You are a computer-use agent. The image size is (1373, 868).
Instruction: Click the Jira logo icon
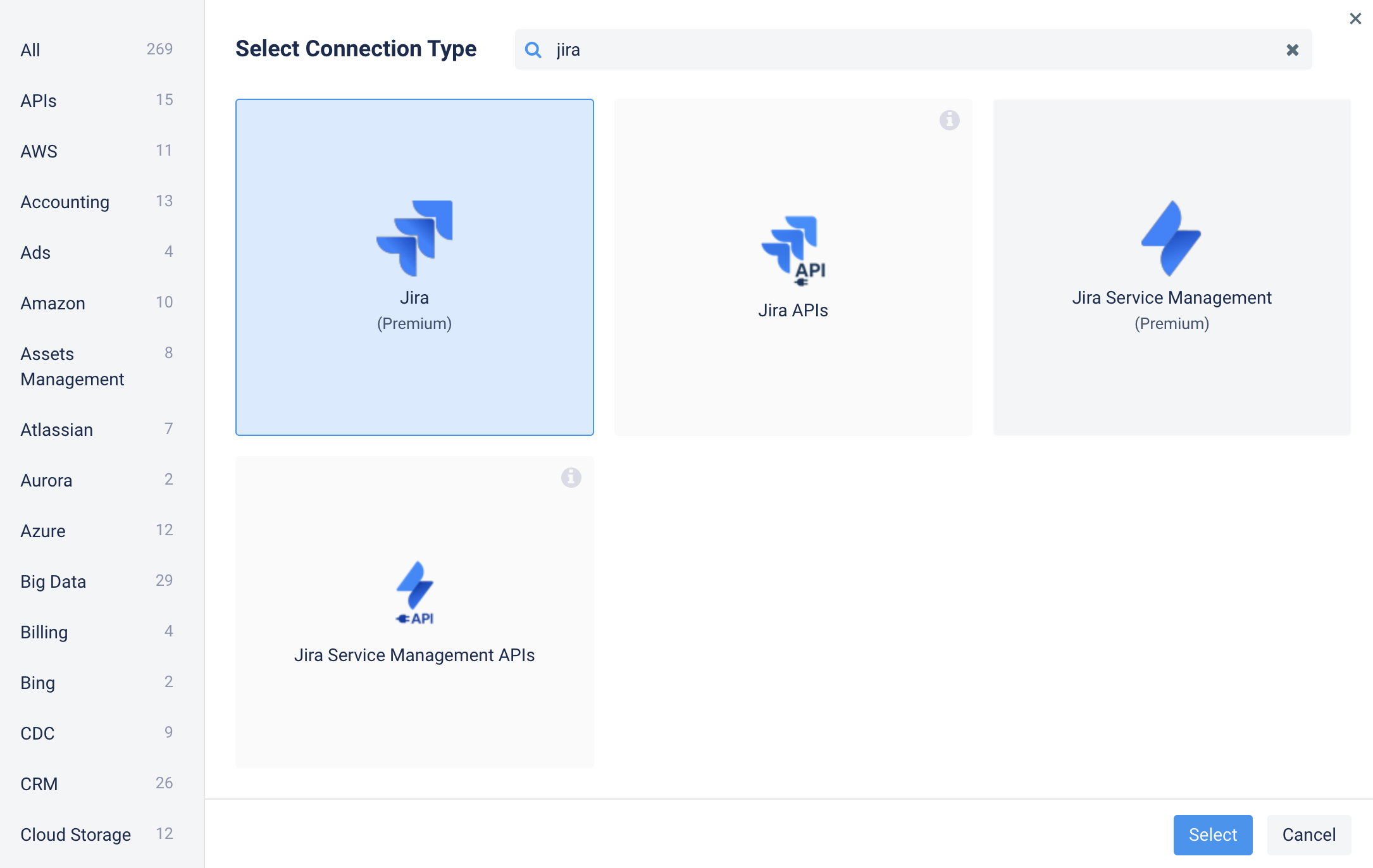pyautogui.click(x=414, y=238)
